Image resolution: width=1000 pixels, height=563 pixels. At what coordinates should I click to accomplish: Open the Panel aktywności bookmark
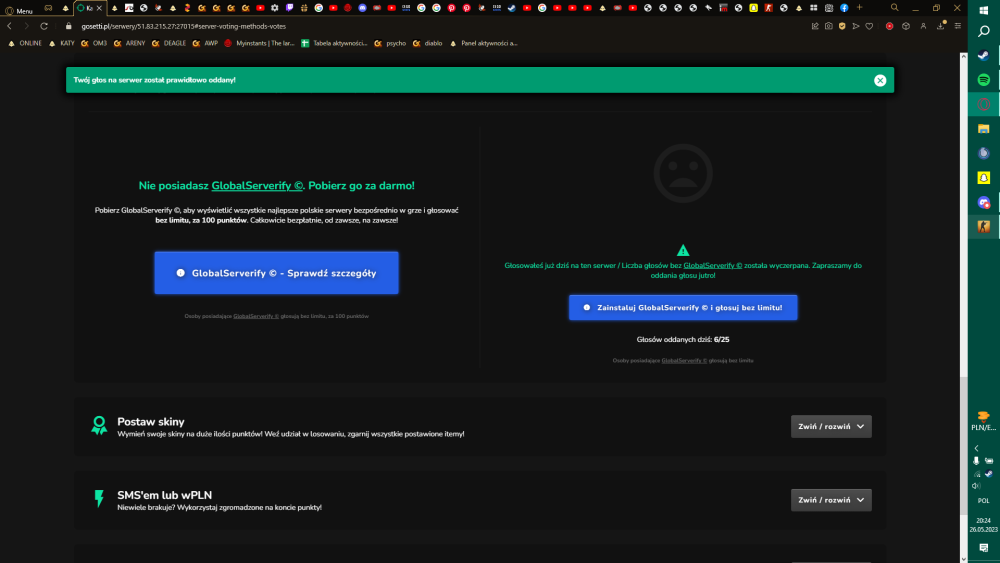483,43
